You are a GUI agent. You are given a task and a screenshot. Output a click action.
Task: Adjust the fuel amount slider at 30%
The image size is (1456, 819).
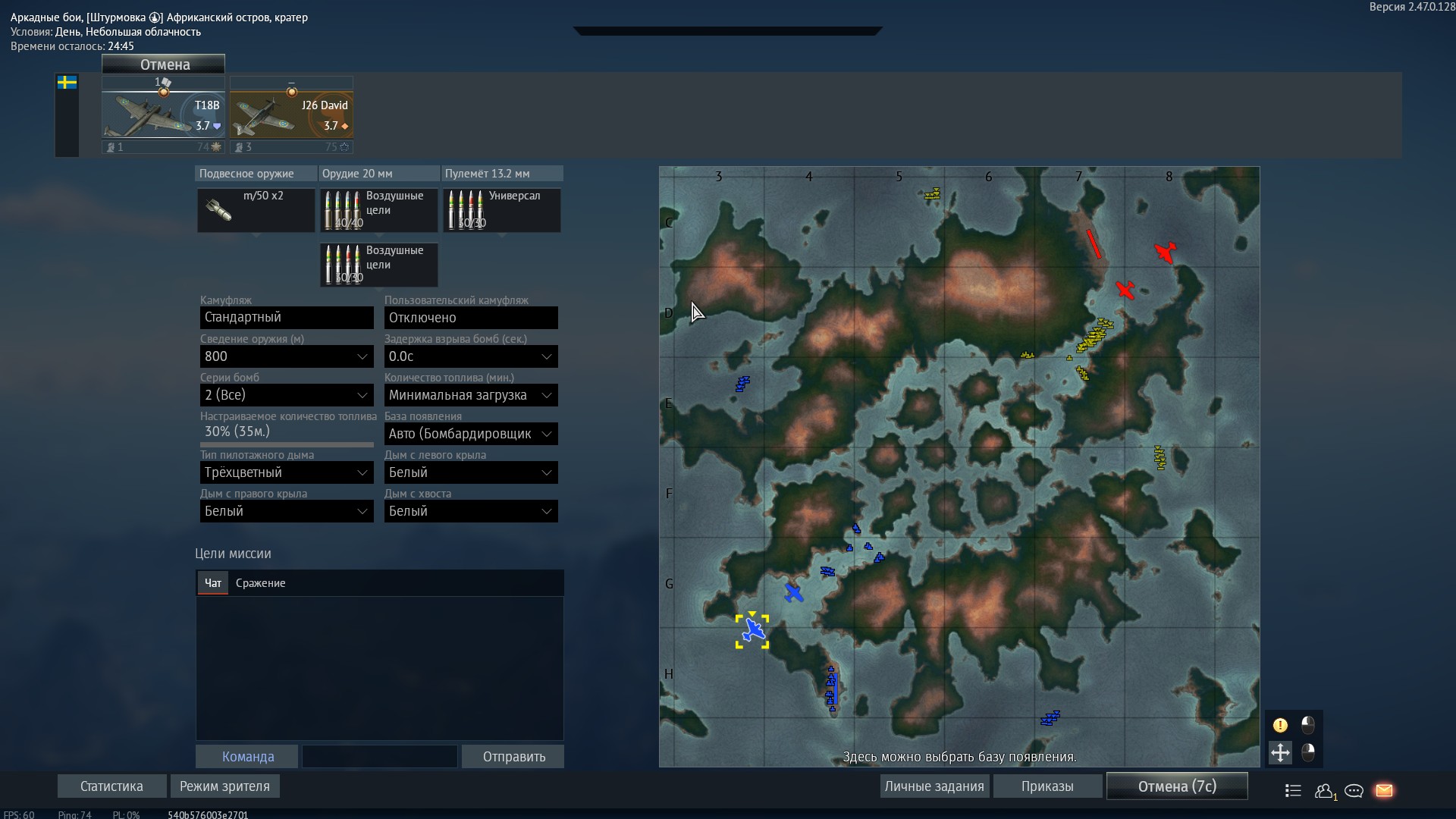click(x=287, y=444)
